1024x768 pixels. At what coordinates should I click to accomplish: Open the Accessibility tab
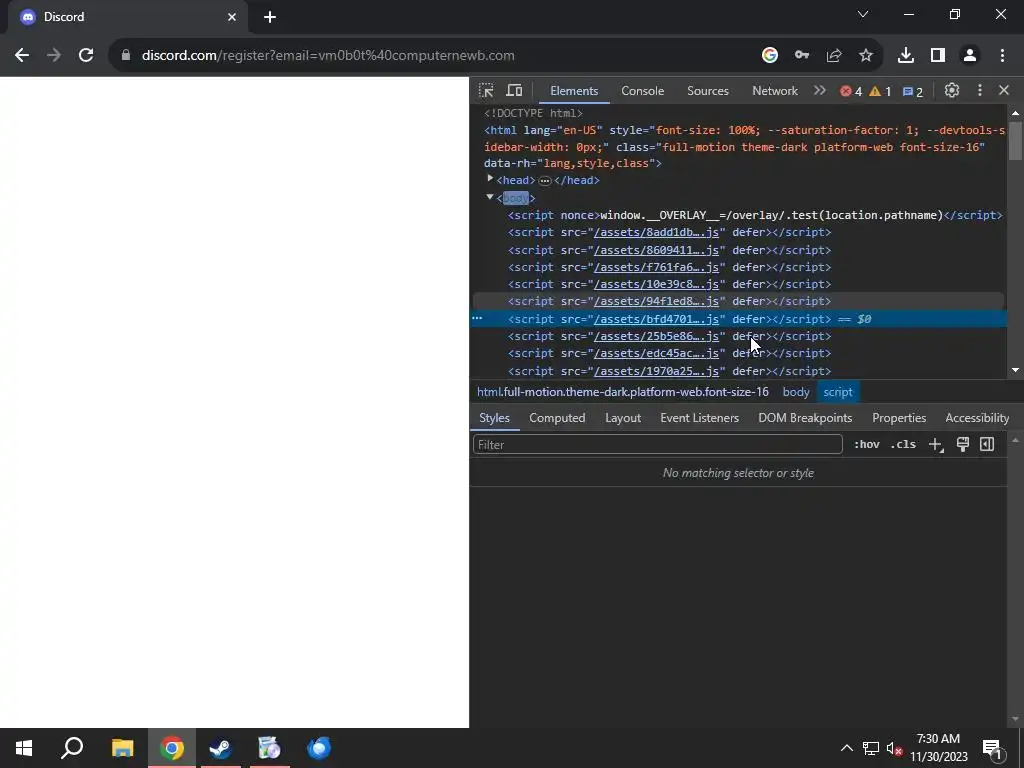click(x=977, y=418)
